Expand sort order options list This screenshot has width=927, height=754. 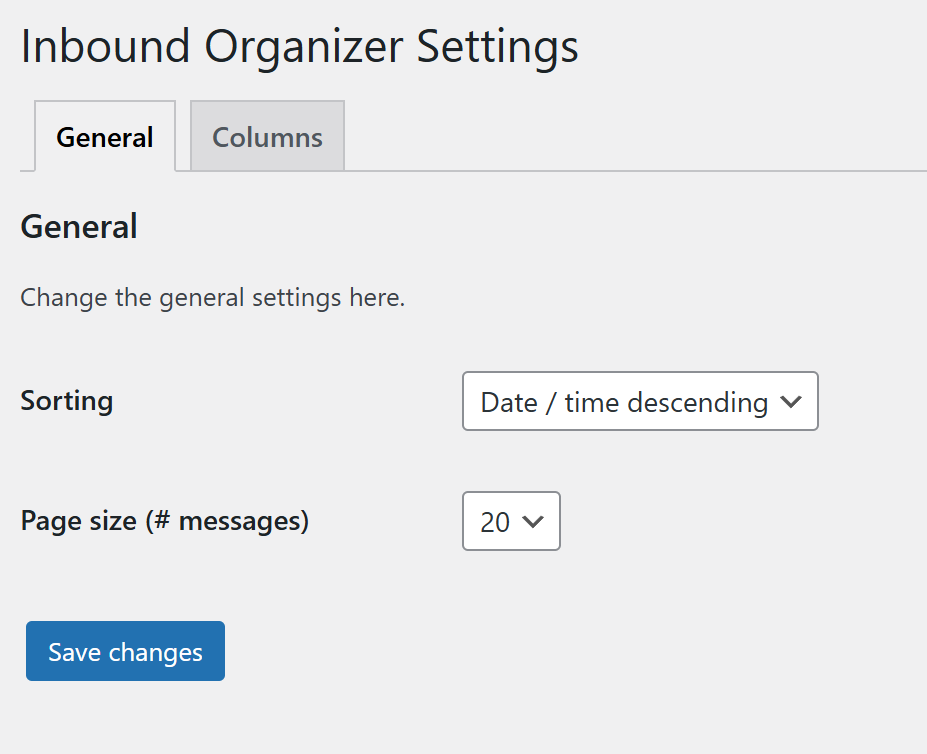[x=640, y=401]
